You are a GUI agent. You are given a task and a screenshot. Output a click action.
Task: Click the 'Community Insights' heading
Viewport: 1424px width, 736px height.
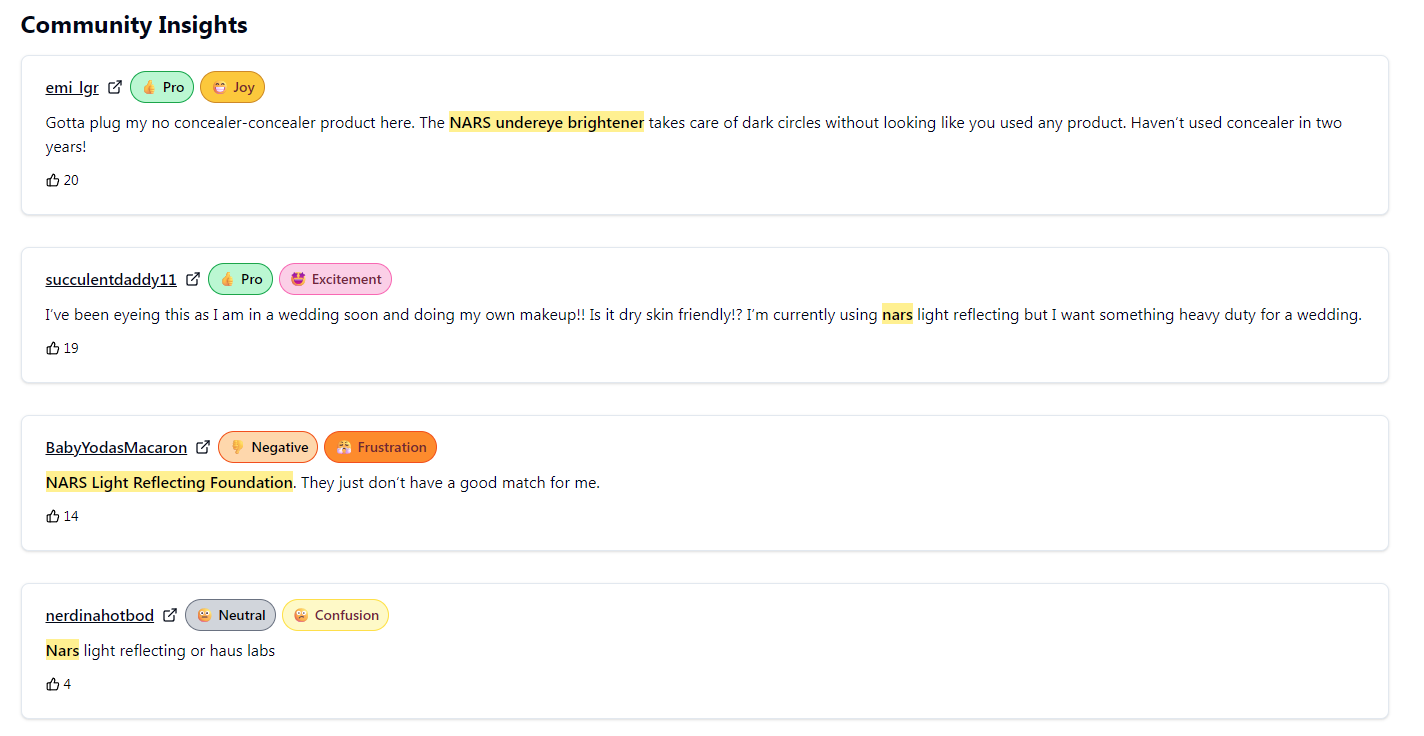(x=134, y=25)
